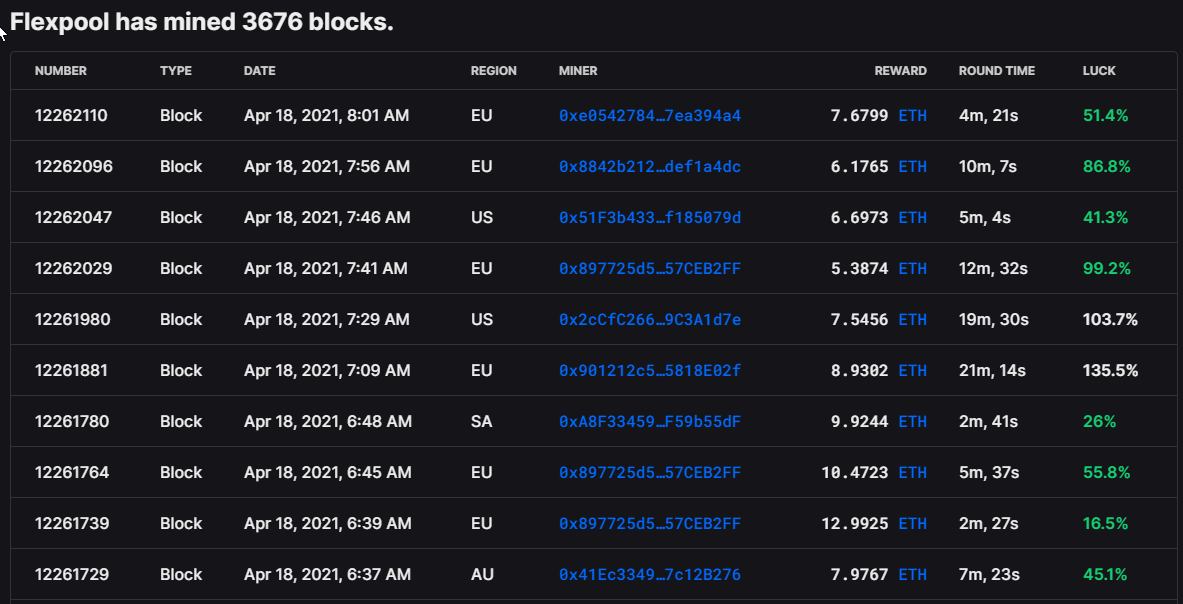Select block number 12261881
The width and height of the screenshot is (1183, 604).
tap(71, 370)
